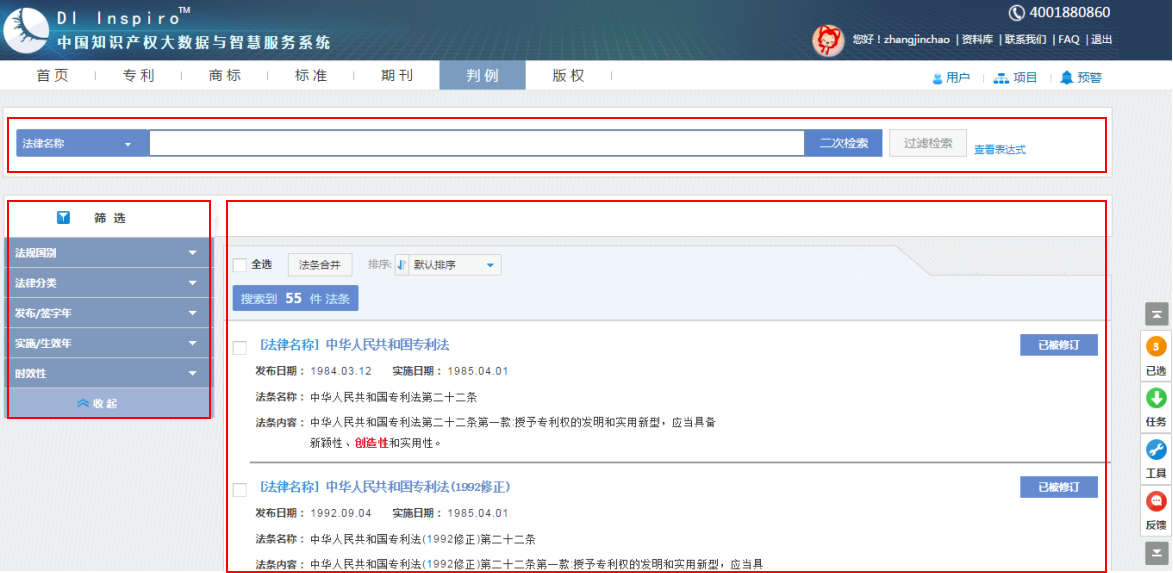Click the scroll-to-top arrow icon in sidebar
The height and width of the screenshot is (573, 1173).
(x=1155, y=314)
